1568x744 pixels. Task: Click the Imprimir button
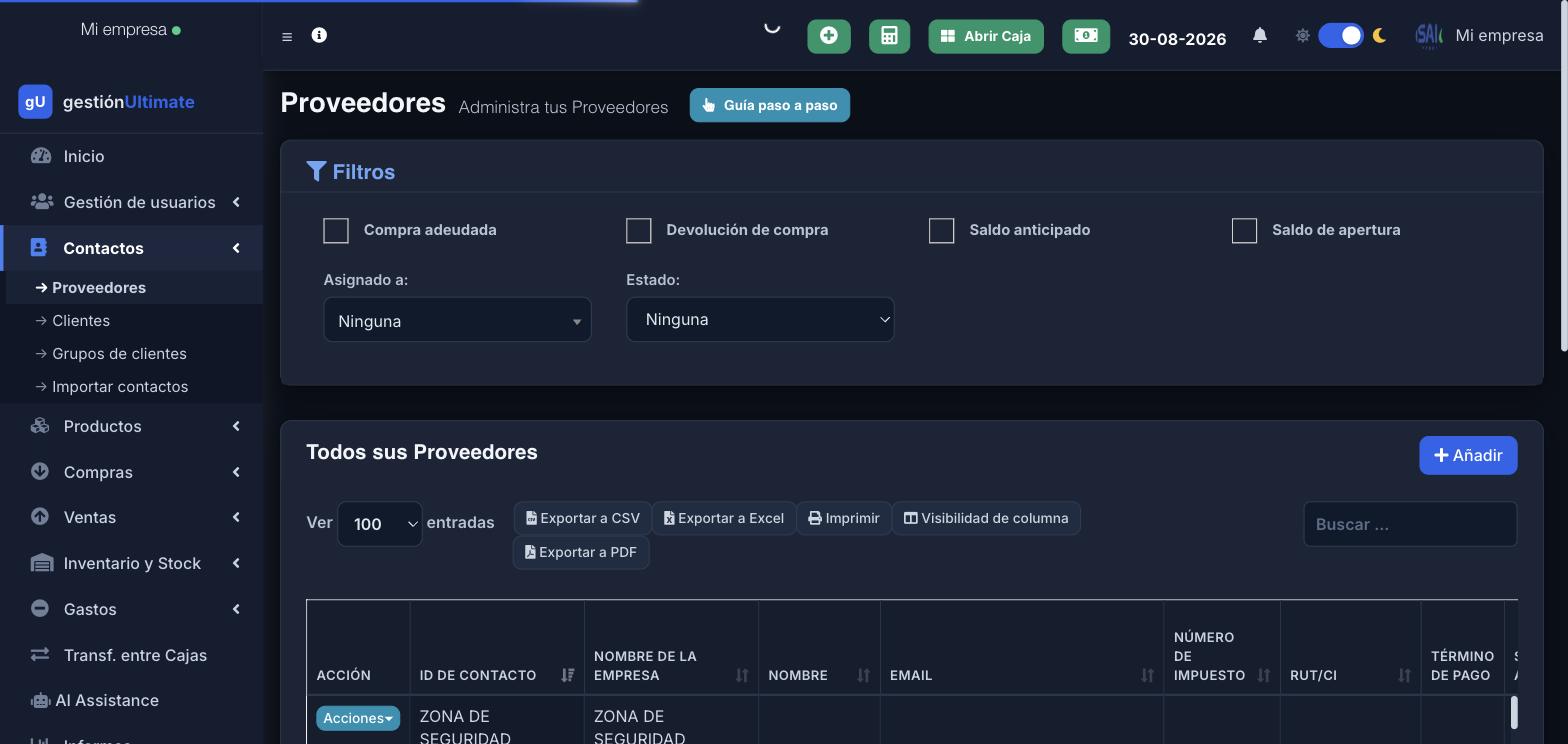(x=844, y=518)
